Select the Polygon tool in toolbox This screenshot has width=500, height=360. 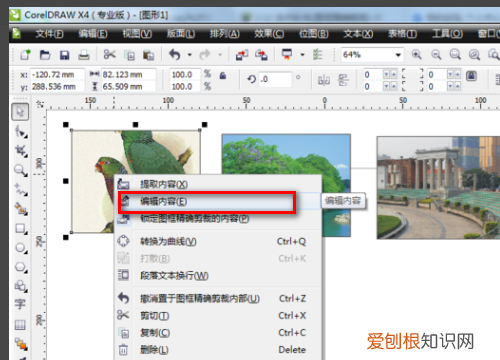(x=21, y=267)
